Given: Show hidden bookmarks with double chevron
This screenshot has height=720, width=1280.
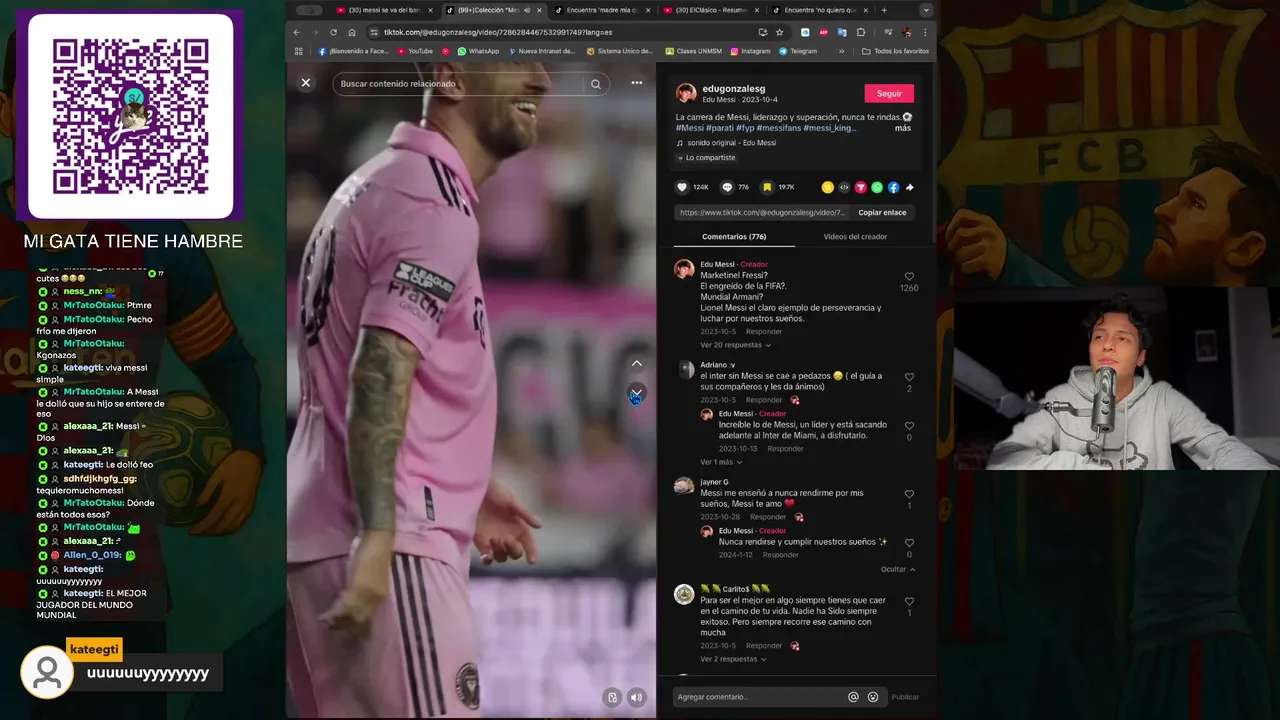Looking at the screenshot, I should pos(841,51).
